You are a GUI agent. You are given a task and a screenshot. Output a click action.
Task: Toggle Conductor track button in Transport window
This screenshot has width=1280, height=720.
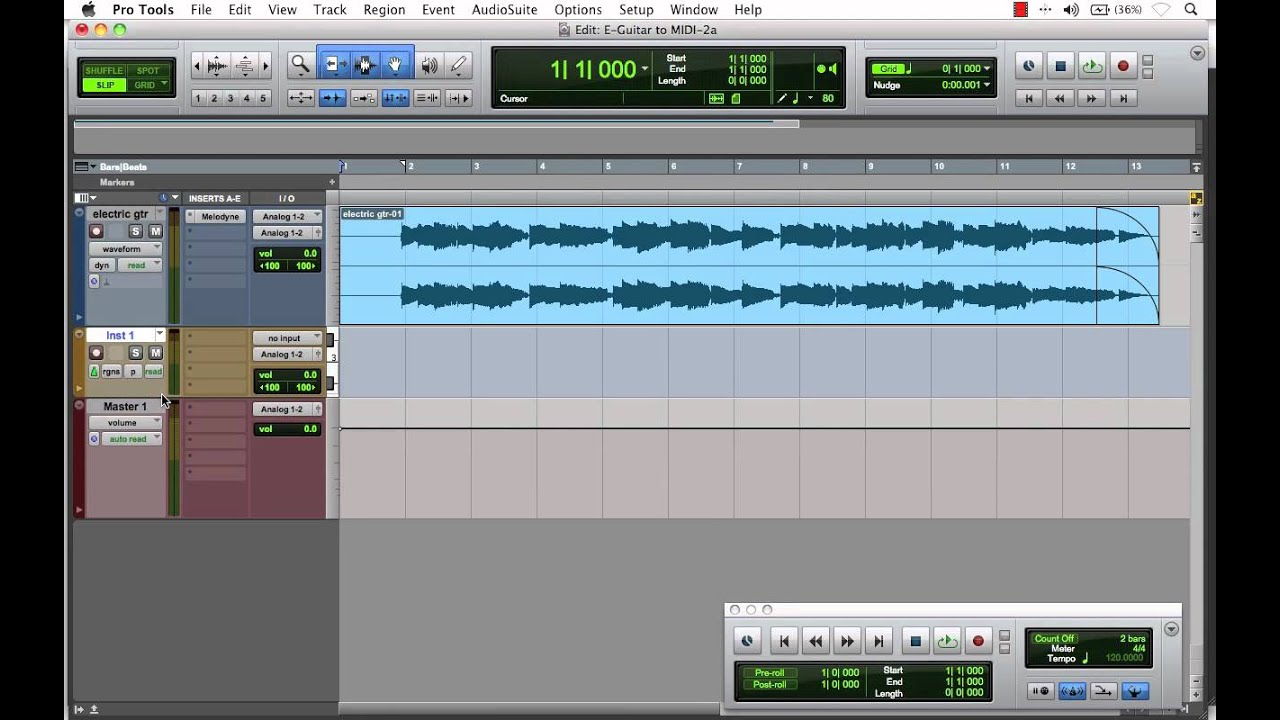[x=1134, y=691]
